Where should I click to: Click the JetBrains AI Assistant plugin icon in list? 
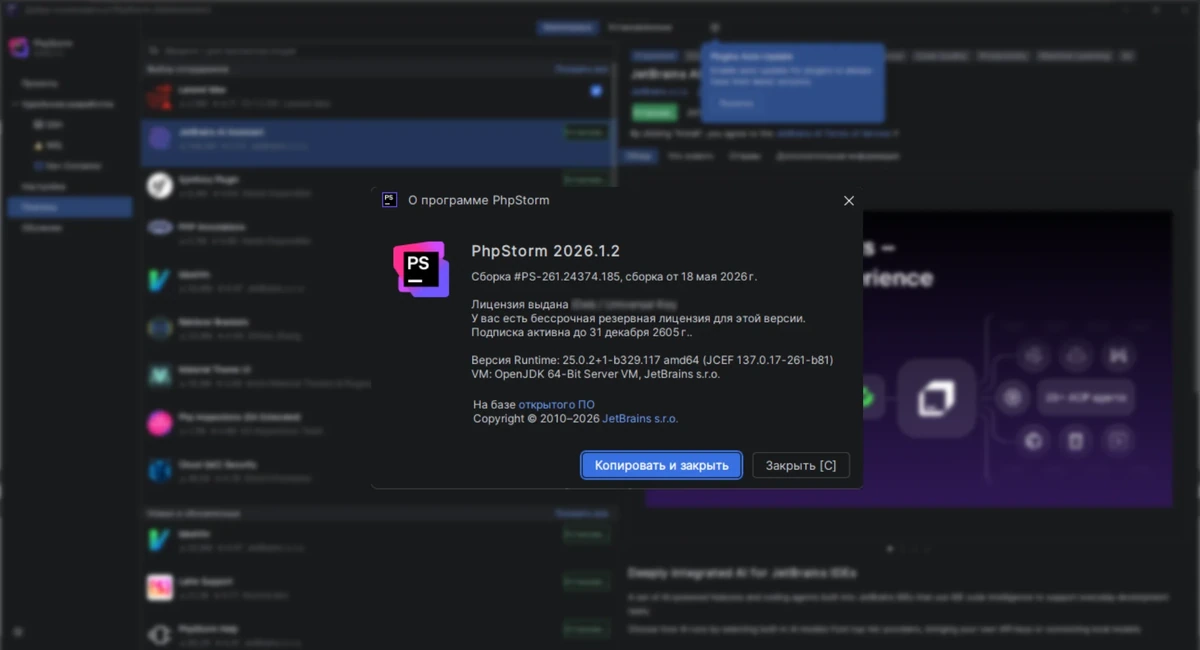[x=160, y=138]
